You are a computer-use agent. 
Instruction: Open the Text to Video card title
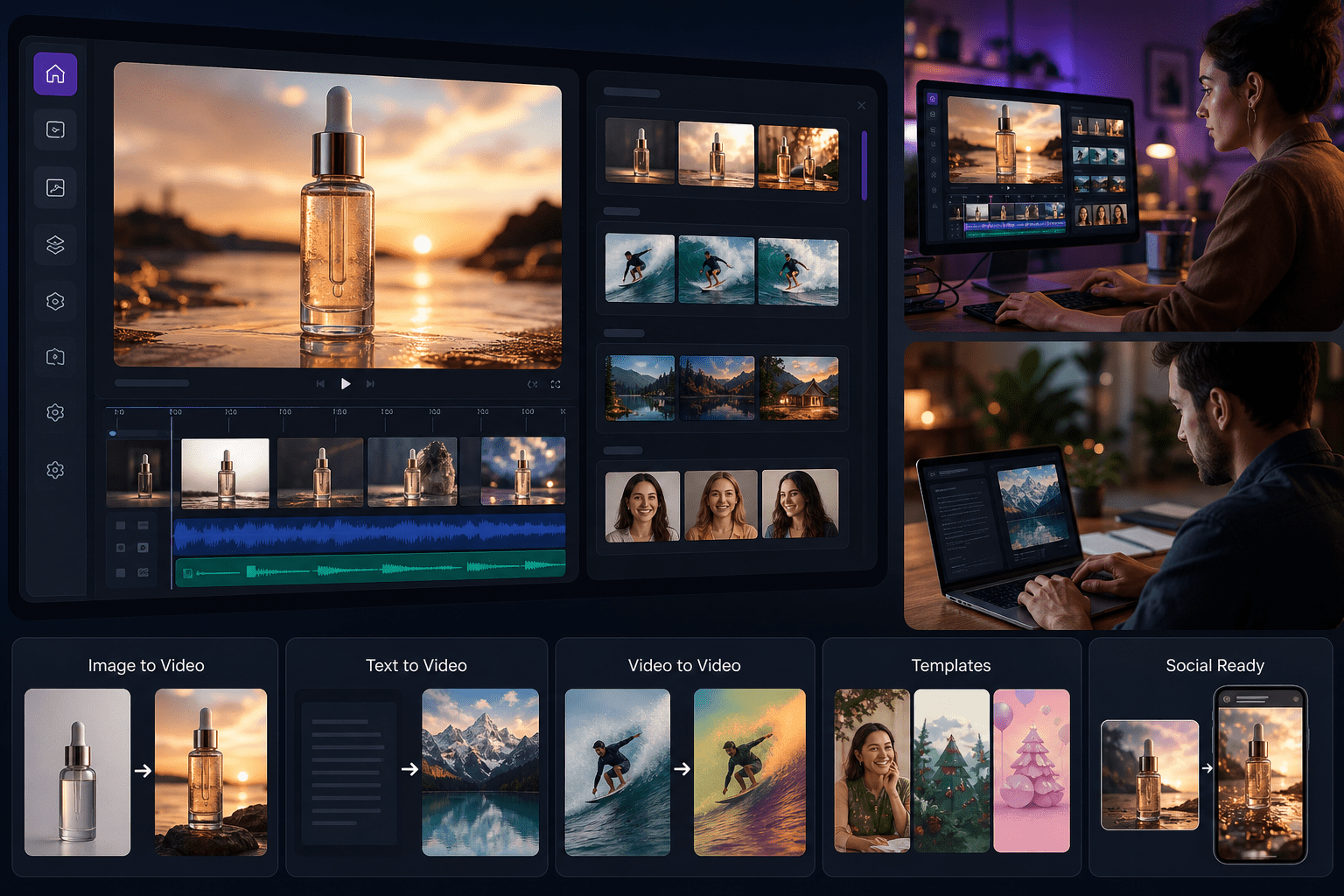coord(416,666)
